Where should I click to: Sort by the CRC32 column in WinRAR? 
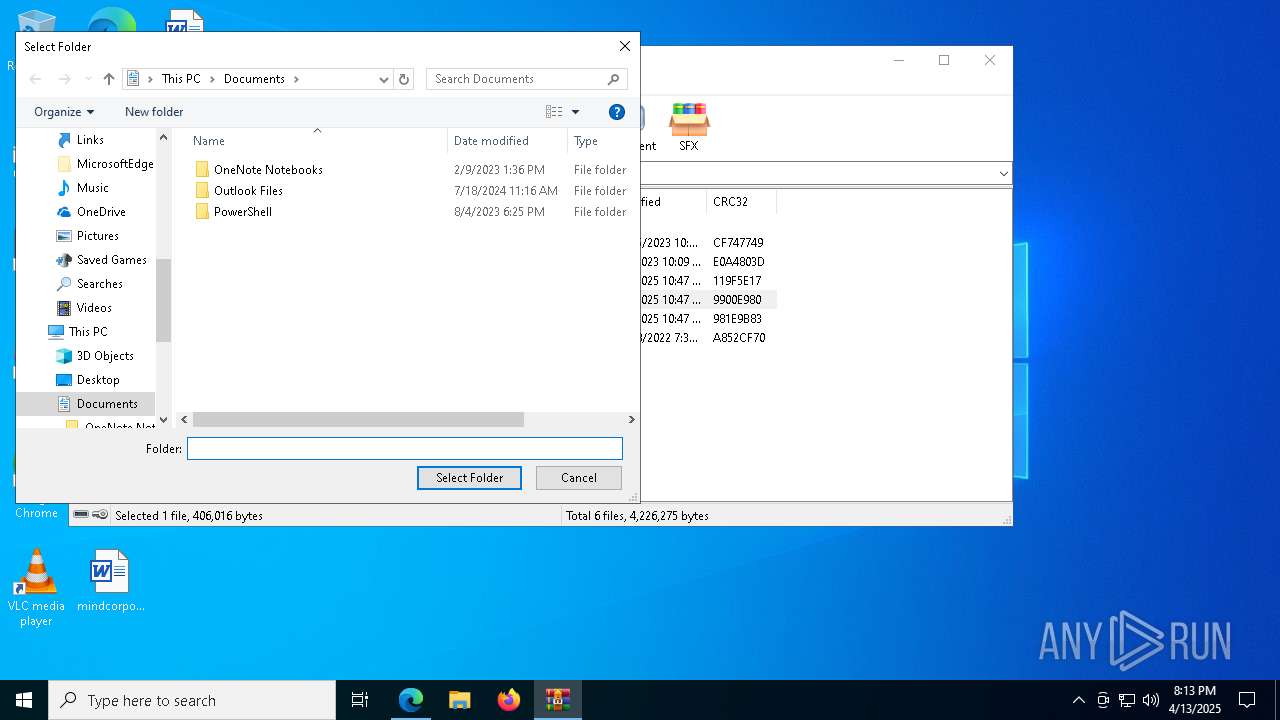[741, 202]
